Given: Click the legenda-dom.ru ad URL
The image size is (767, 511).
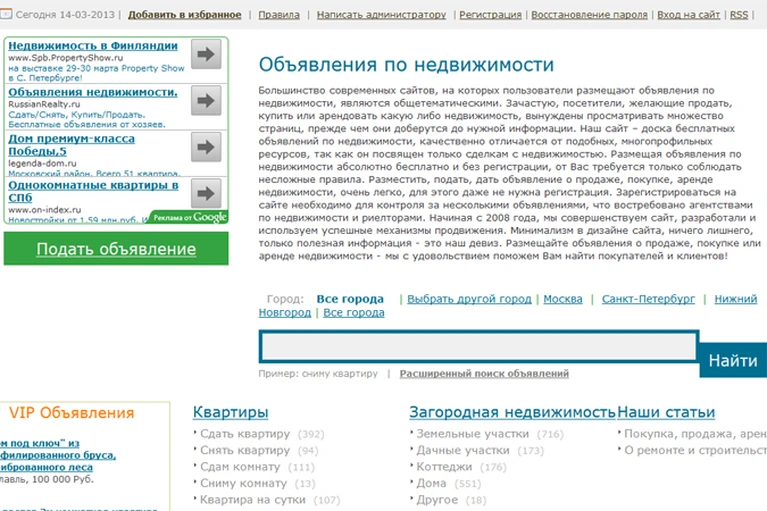Looking at the screenshot, I should point(42,163).
